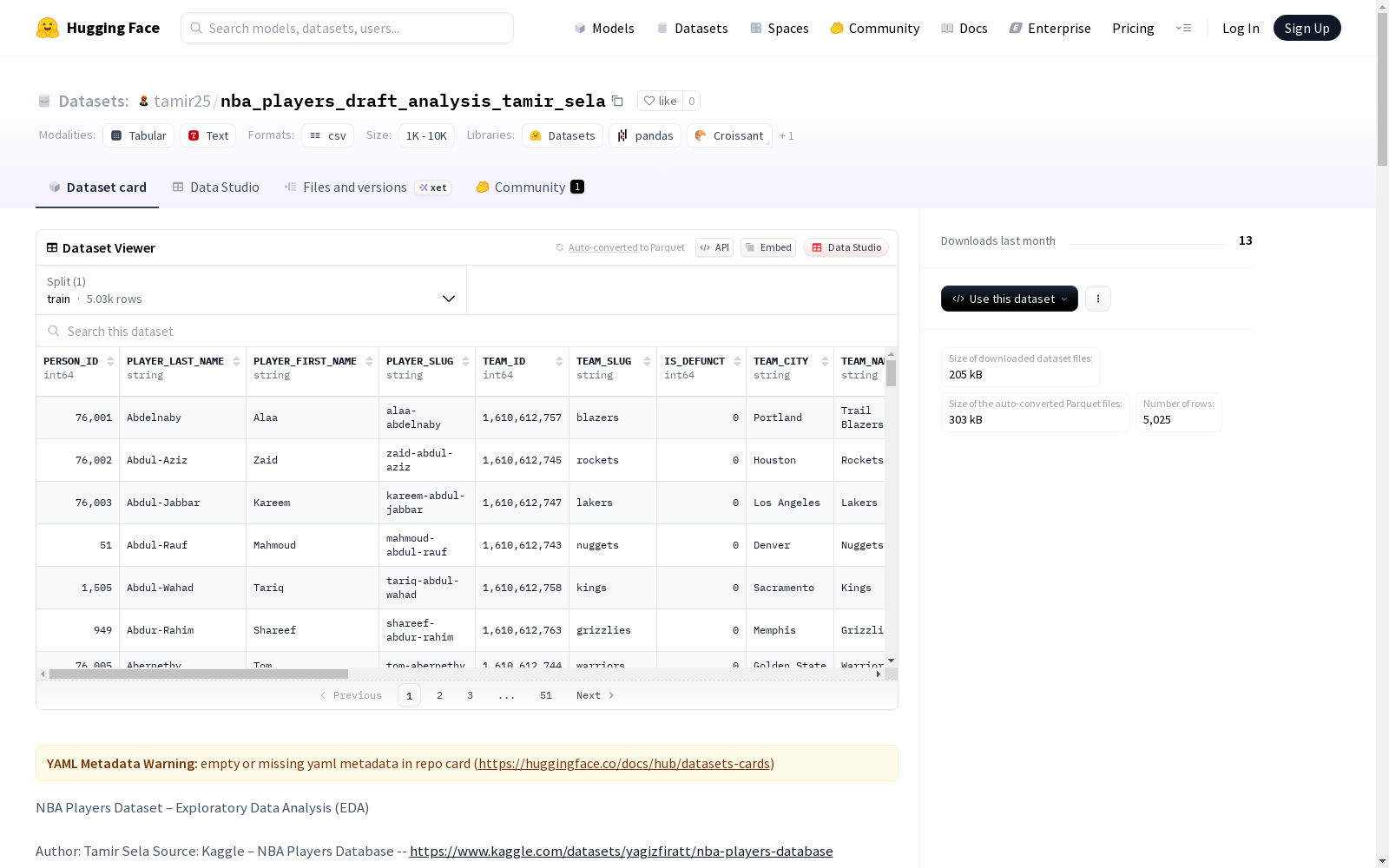Open Spaces in the top navigation
The width and height of the screenshot is (1389, 868).
pyautogui.click(x=780, y=28)
